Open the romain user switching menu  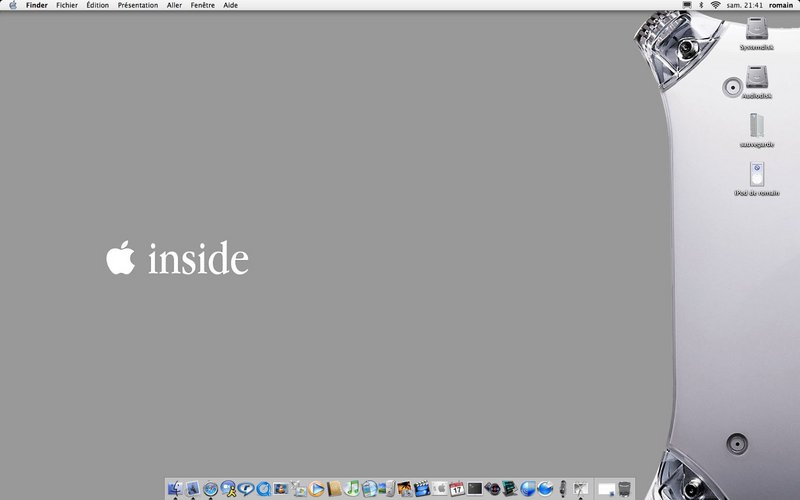pos(781,5)
